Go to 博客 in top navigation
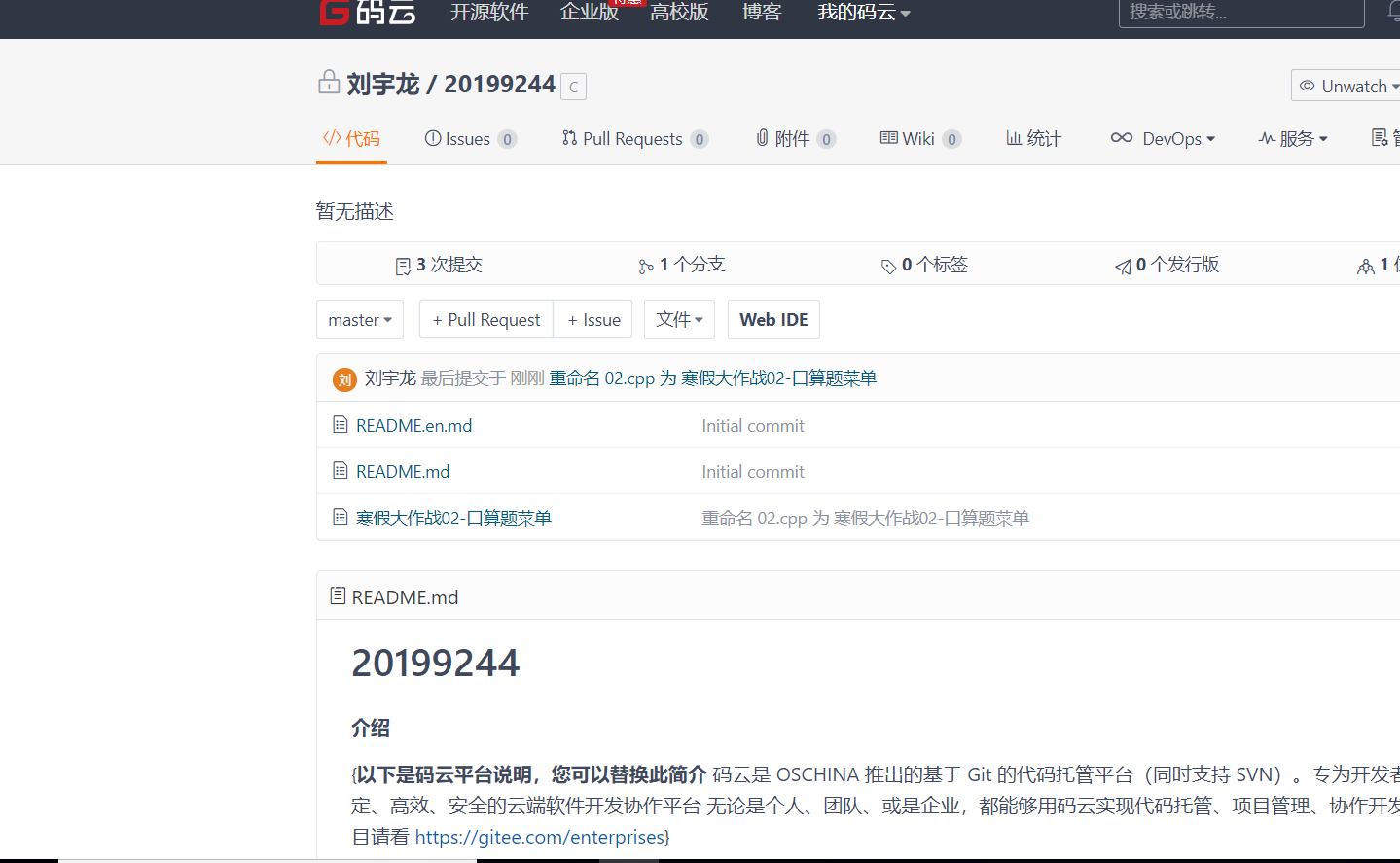Screen dimensions: 1400x863 (762, 12)
